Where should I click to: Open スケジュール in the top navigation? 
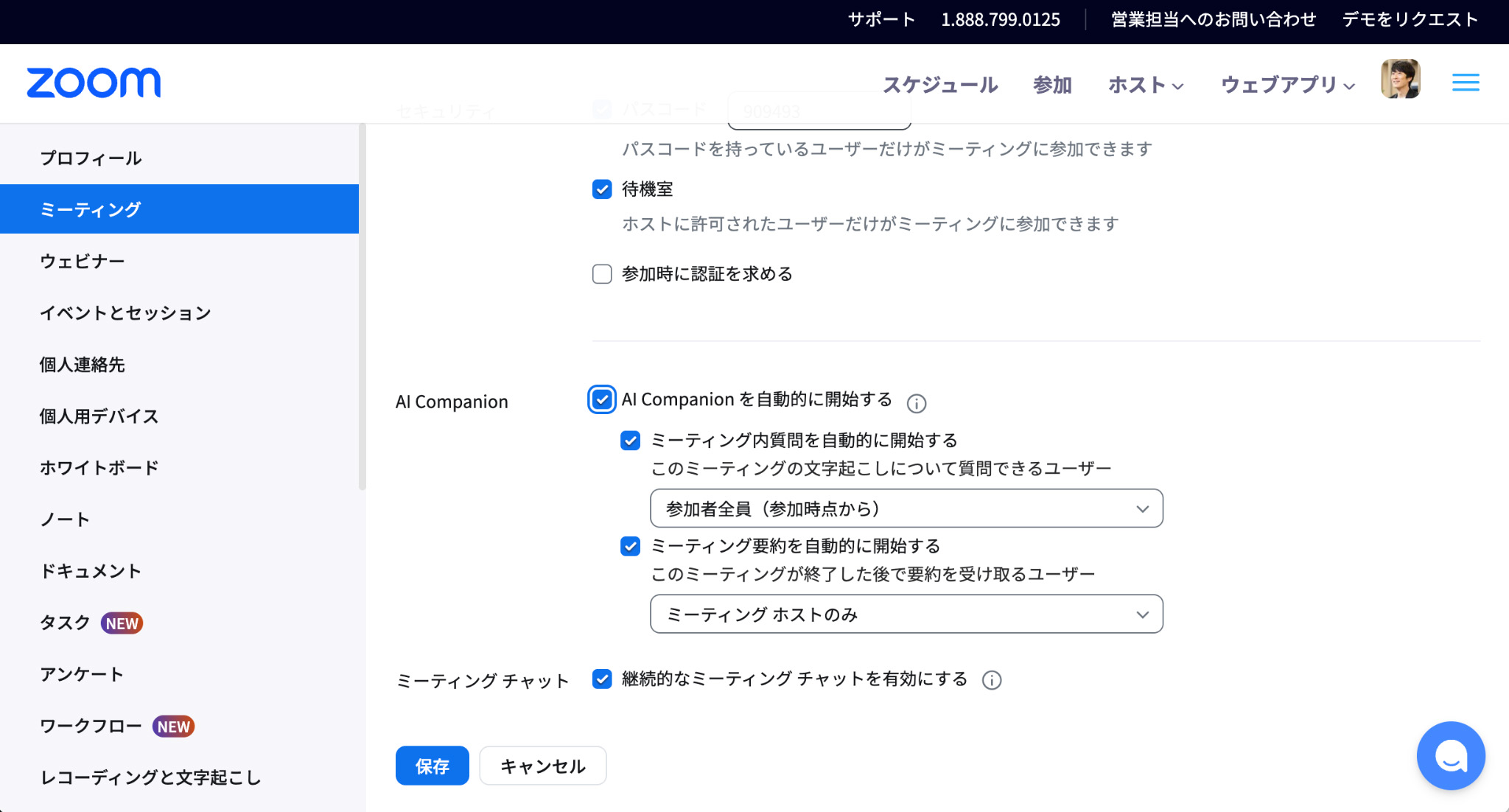coord(940,85)
